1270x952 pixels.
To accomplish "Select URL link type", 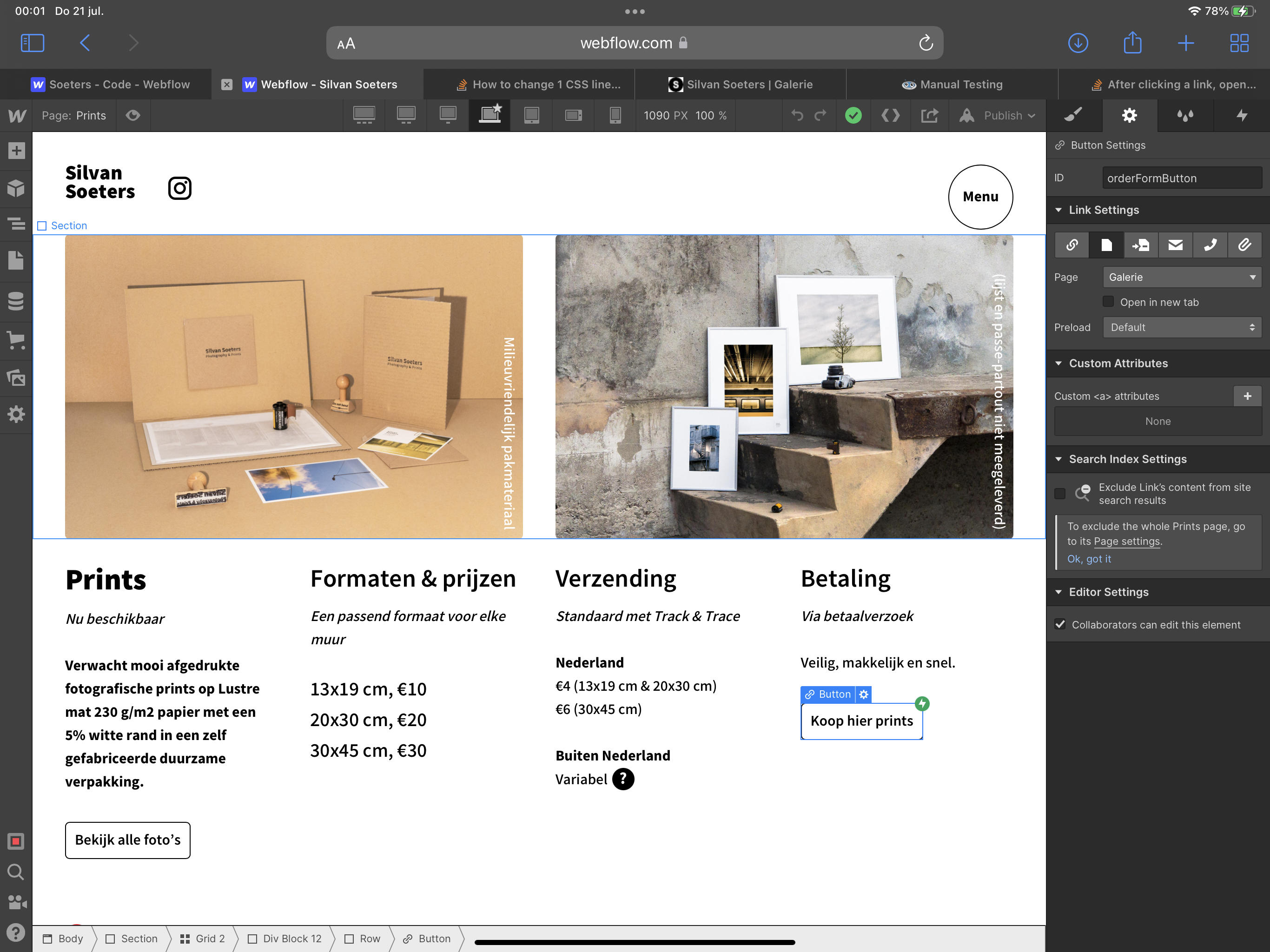I will (1072, 245).
